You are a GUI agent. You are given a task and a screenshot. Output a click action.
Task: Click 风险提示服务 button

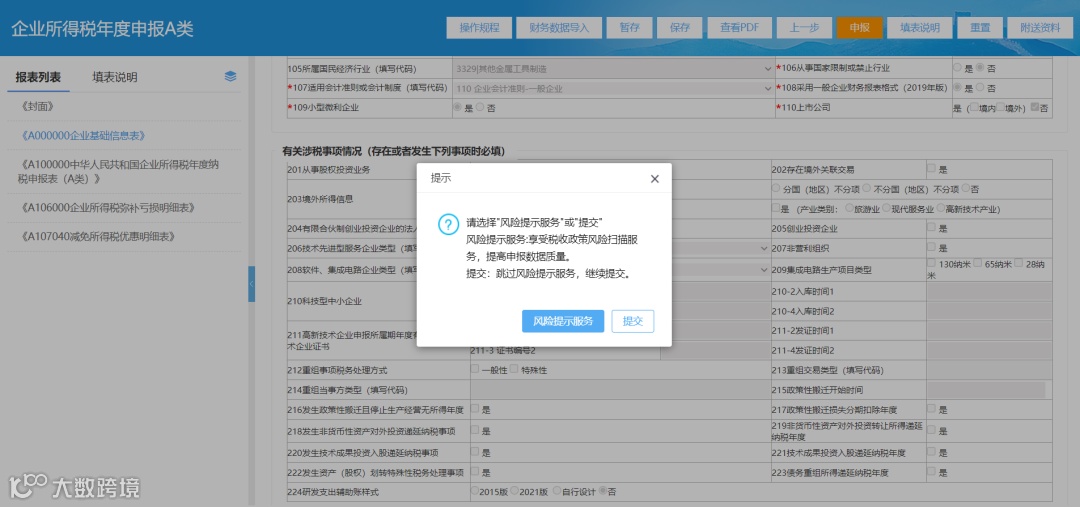point(563,321)
